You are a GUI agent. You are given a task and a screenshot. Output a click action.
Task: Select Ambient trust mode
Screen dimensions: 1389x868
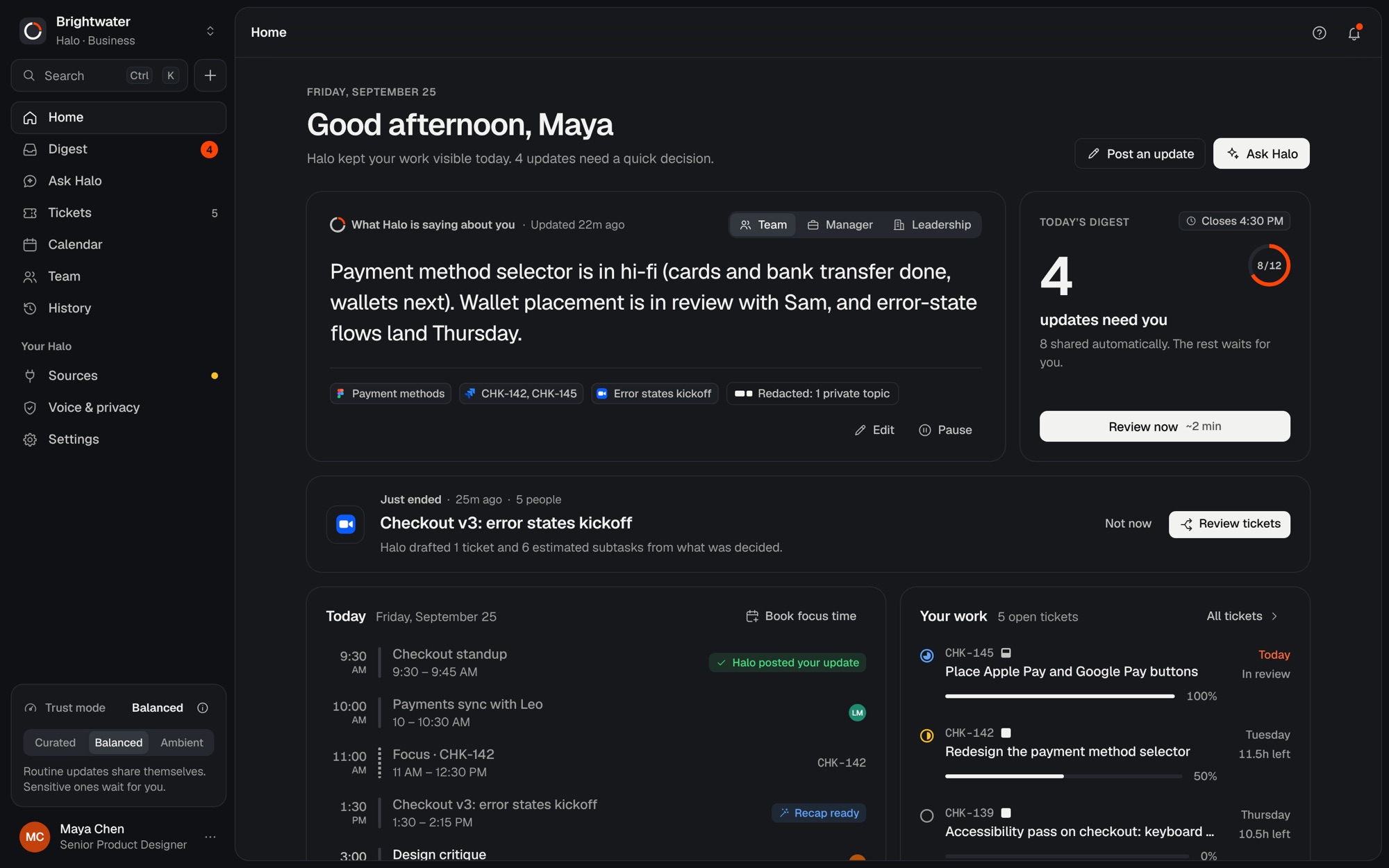pos(182,742)
